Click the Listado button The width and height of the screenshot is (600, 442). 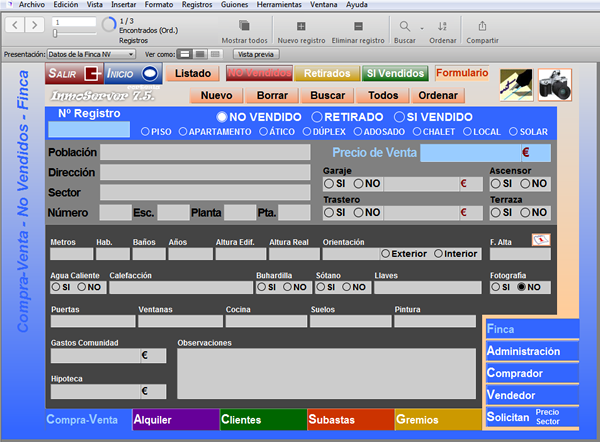[x=193, y=73]
